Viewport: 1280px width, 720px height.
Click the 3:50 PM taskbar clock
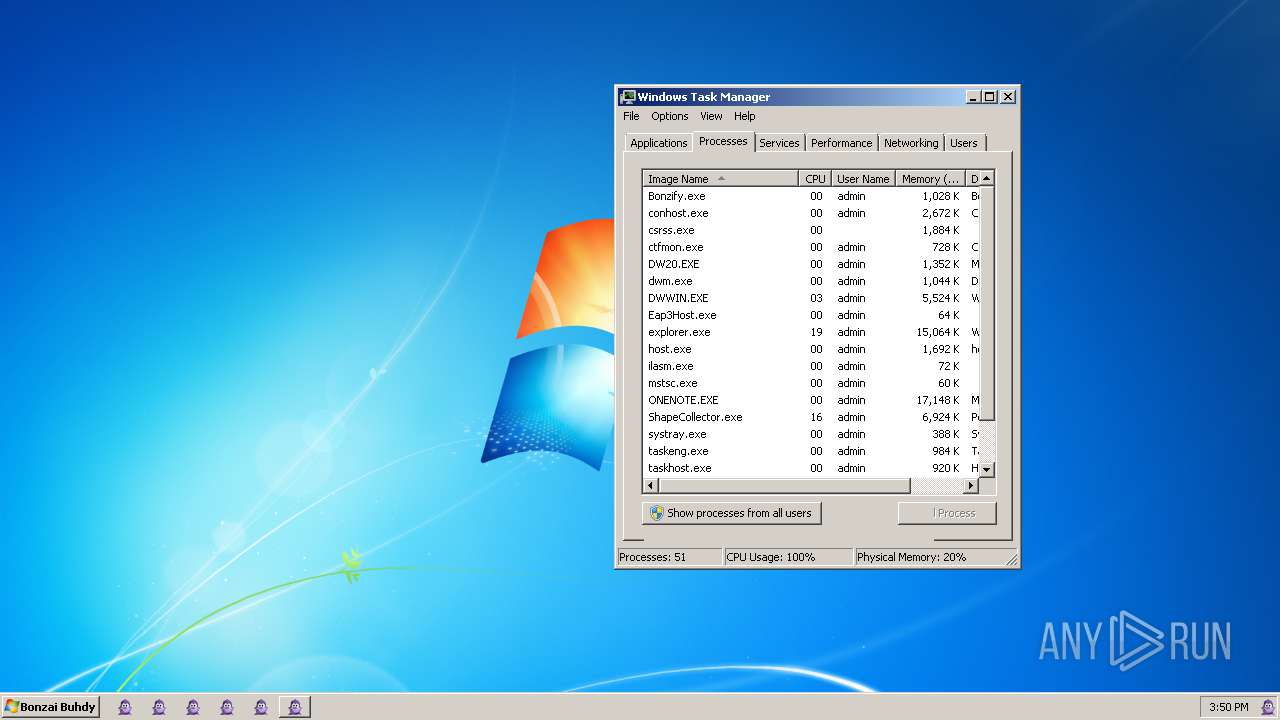tap(1229, 707)
